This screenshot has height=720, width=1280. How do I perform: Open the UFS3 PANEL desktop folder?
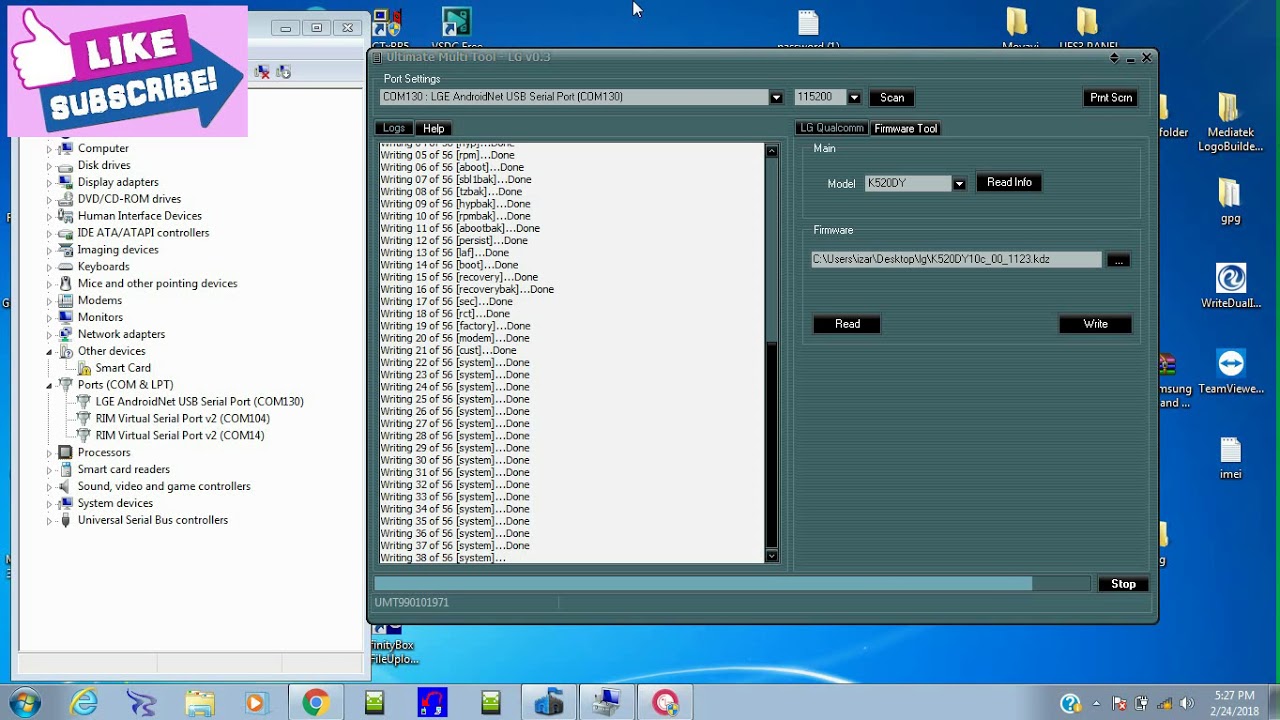(x=1087, y=29)
